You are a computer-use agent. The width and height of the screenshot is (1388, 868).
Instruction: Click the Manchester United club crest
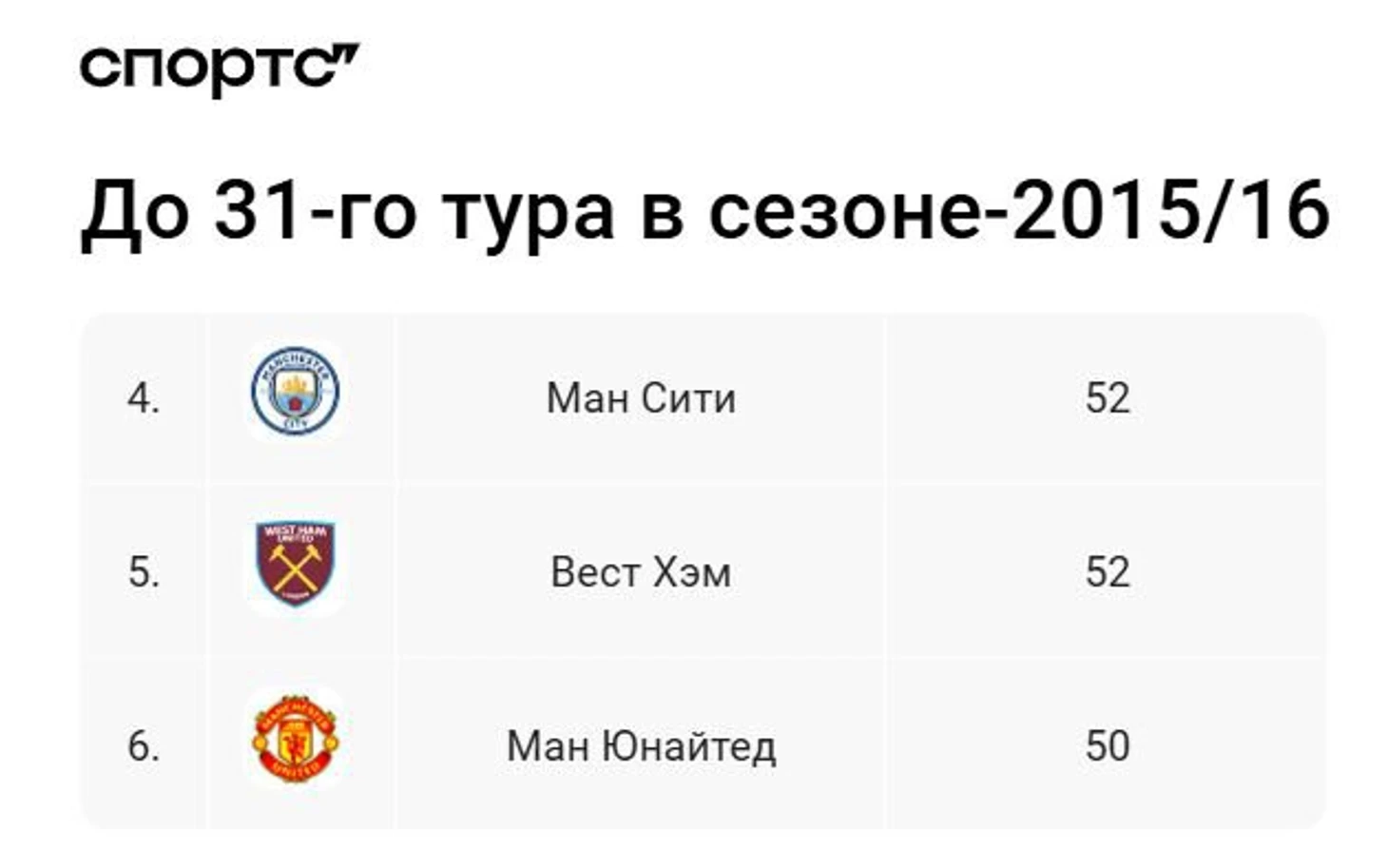[x=295, y=739]
